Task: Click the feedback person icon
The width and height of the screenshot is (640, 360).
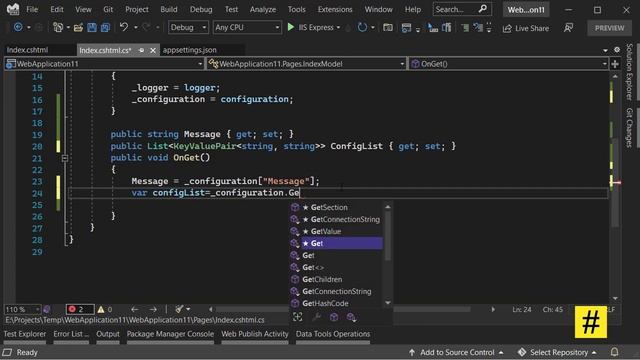Action: click(x=568, y=28)
